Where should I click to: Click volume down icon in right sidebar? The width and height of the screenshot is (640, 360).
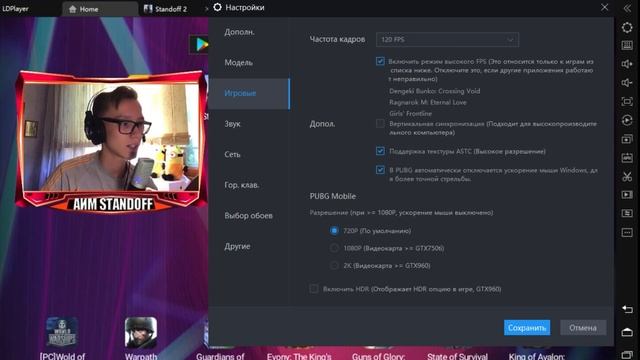627,83
